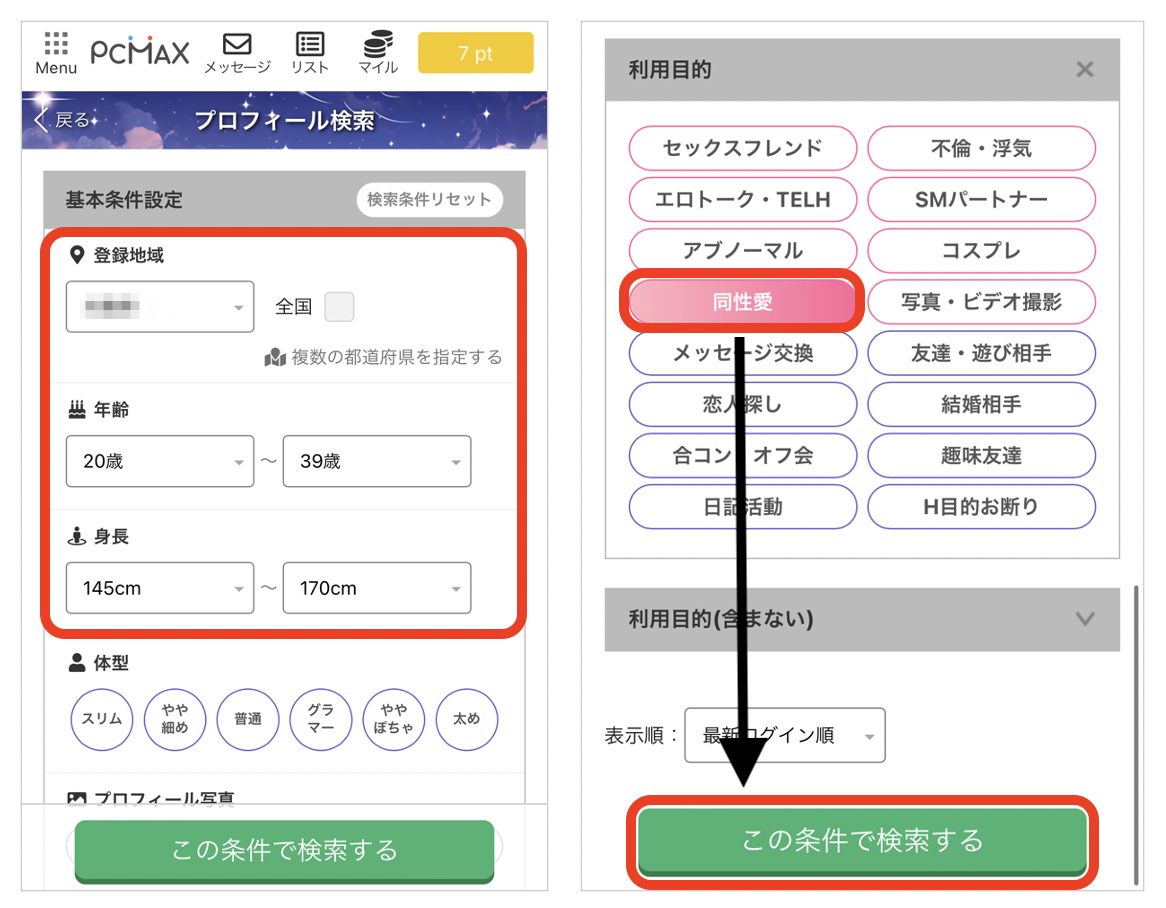Close the 利用目的 panel with X
The height and width of the screenshot is (908, 1166).
[1084, 70]
